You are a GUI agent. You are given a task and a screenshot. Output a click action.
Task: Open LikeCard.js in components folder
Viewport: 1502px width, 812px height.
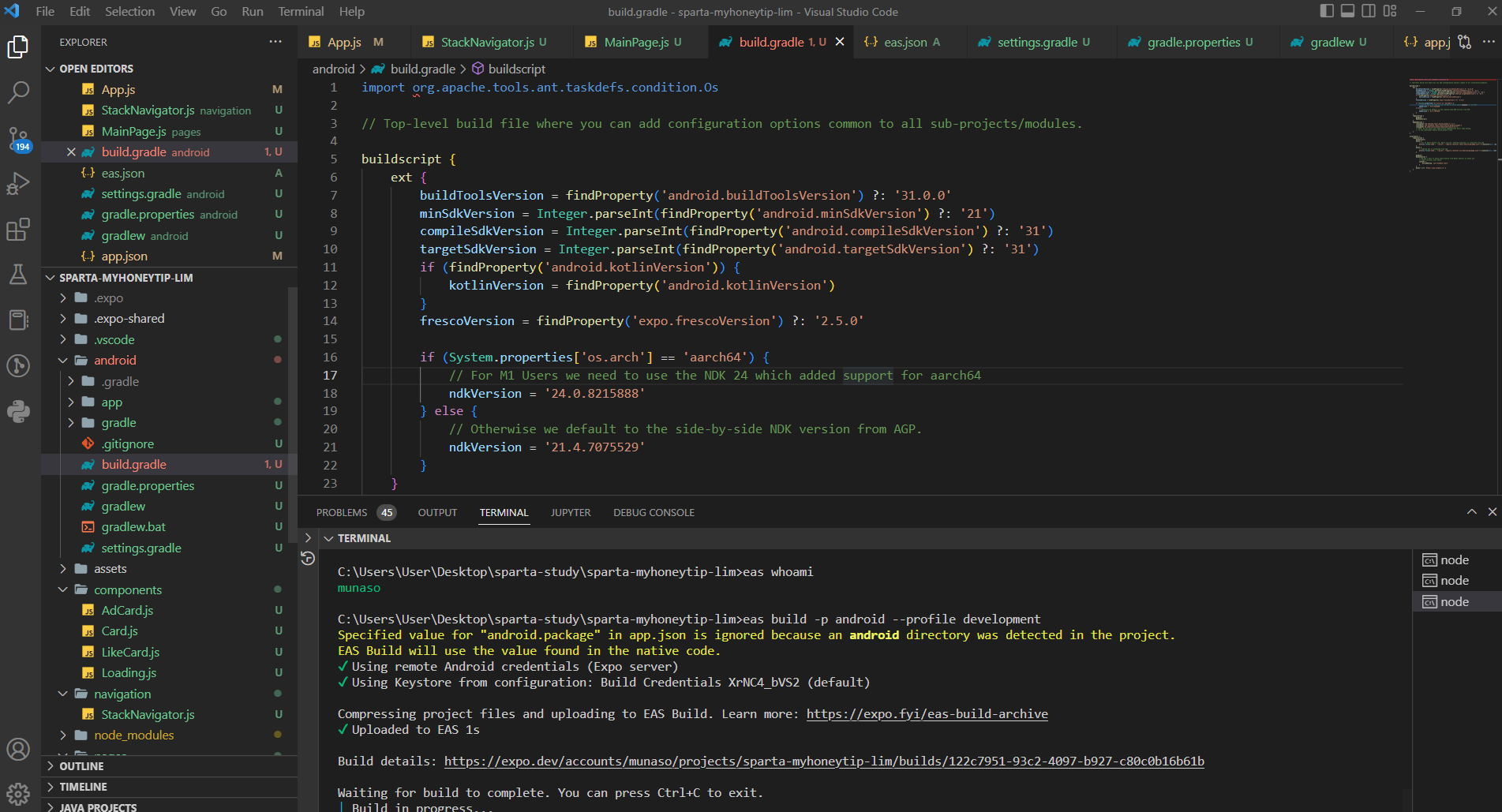point(130,652)
